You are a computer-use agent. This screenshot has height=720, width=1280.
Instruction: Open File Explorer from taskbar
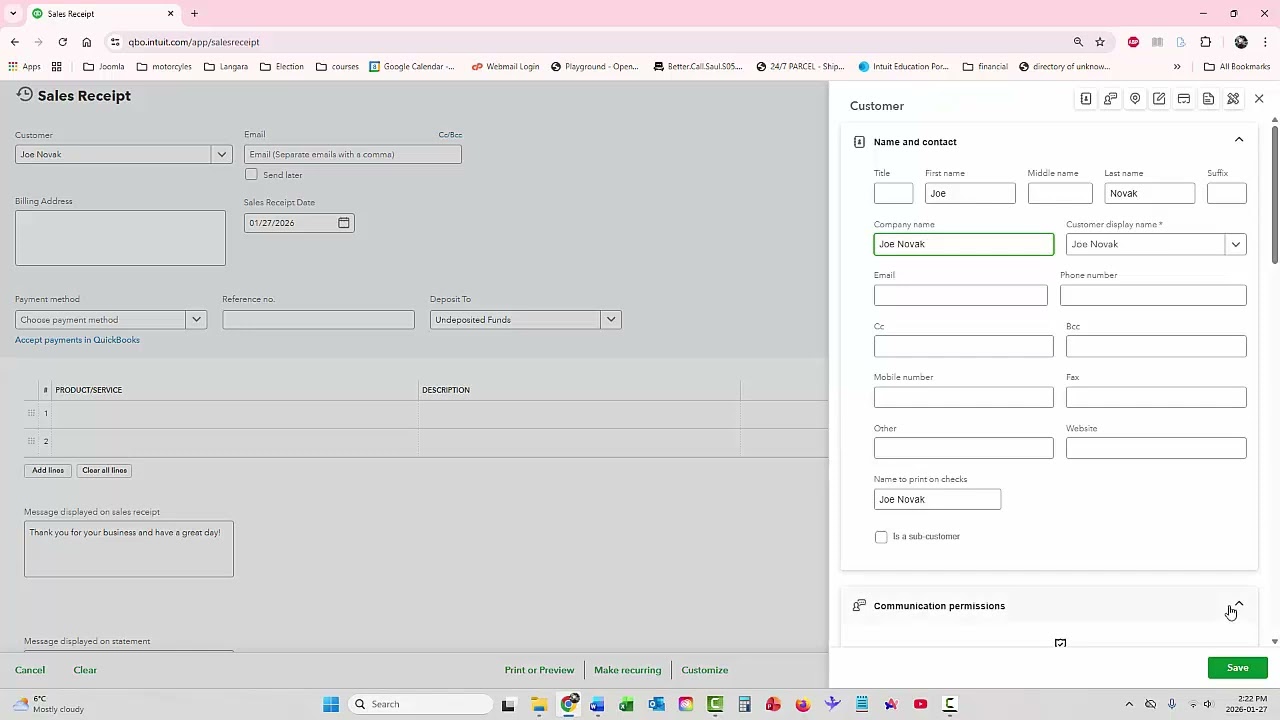click(539, 704)
